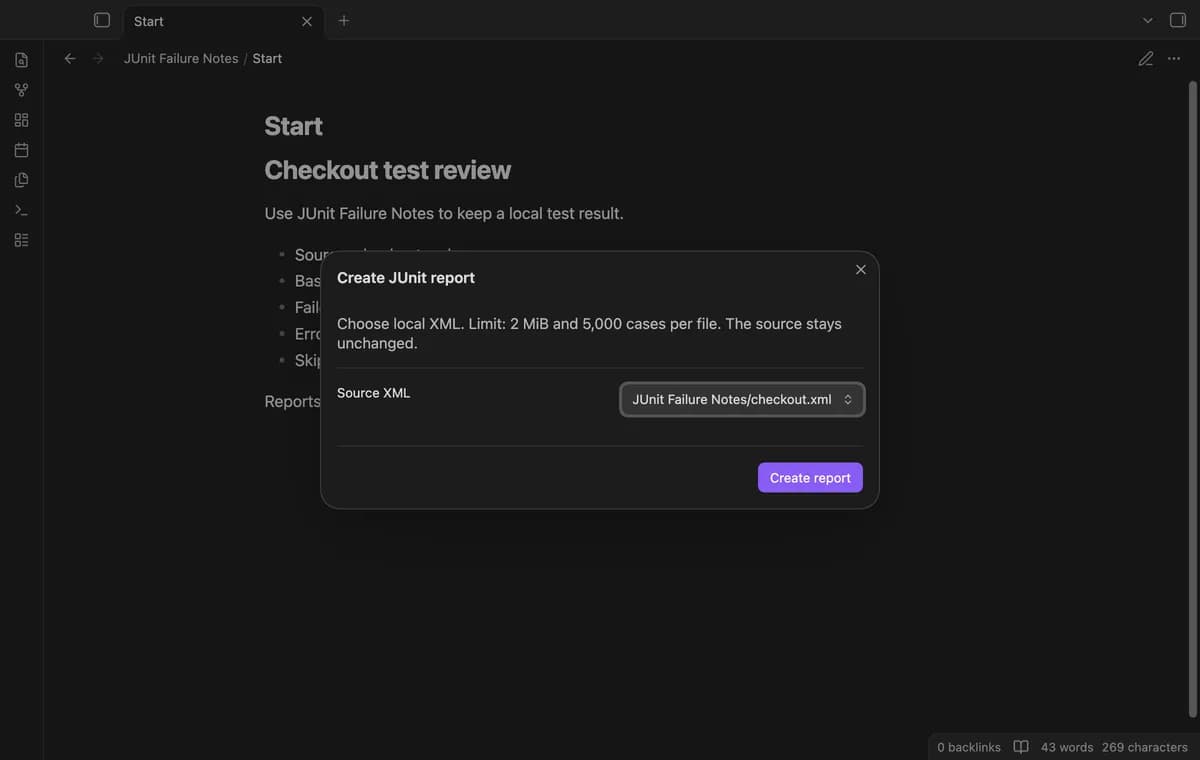The image size is (1200, 760).
Task: Open canvas icon in ribbon
Action: point(21,120)
